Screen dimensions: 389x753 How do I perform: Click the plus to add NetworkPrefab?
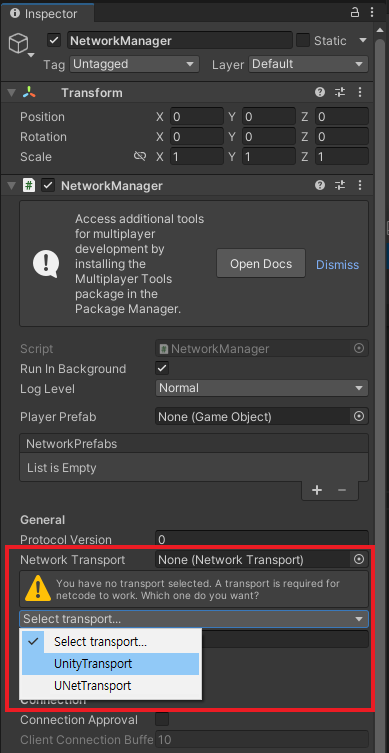click(317, 490)
